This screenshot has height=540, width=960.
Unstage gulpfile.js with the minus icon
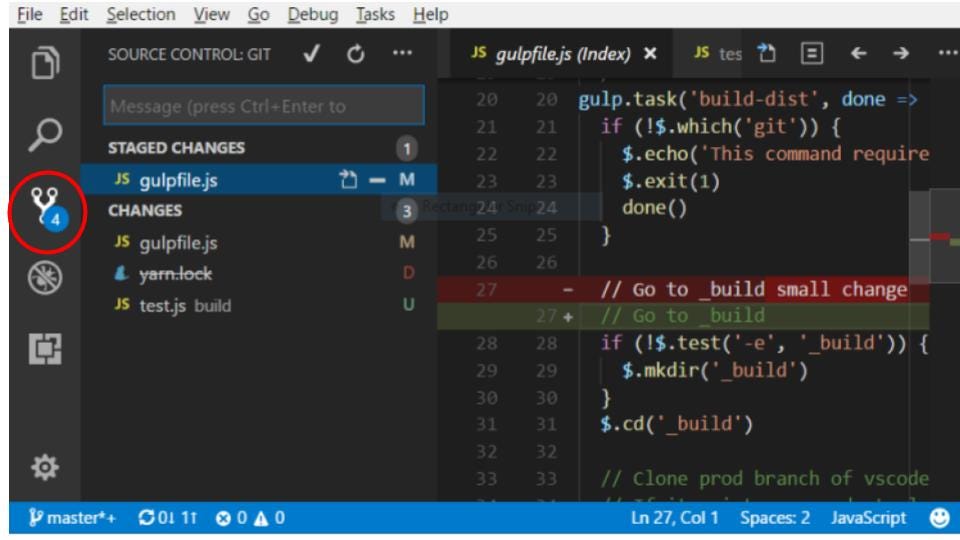coord(377,180)
